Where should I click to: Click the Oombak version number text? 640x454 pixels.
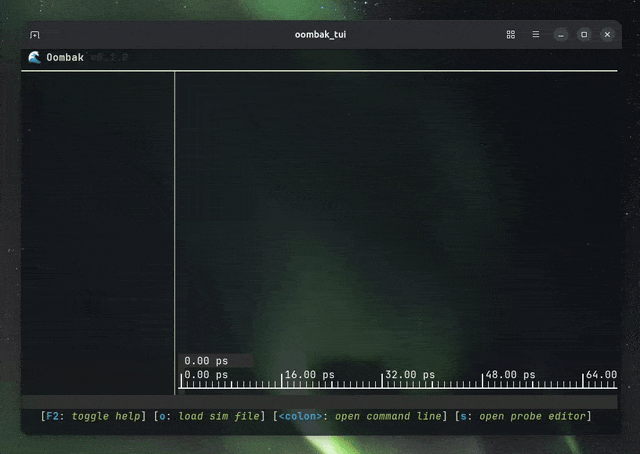[x=109, y=57]
